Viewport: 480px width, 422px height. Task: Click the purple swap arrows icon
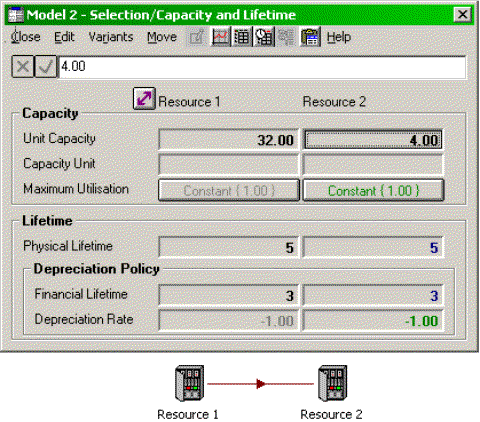click(x=144, y=99)
